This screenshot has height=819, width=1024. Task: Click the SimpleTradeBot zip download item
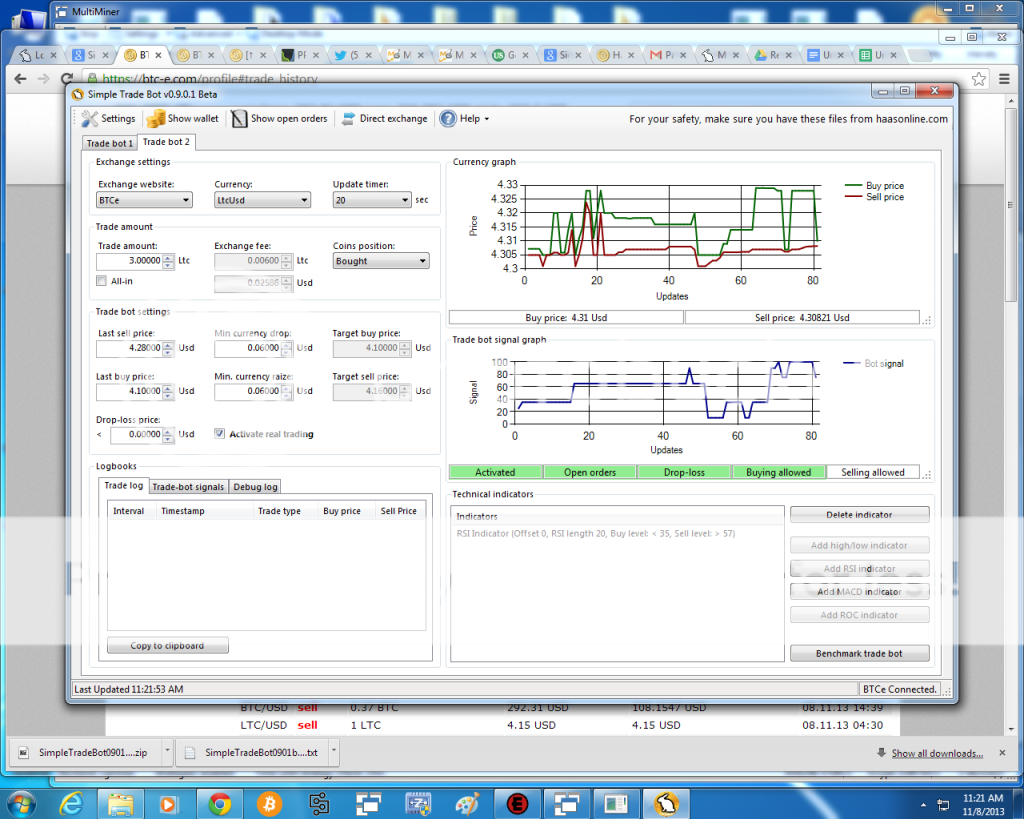pos(86,752)
